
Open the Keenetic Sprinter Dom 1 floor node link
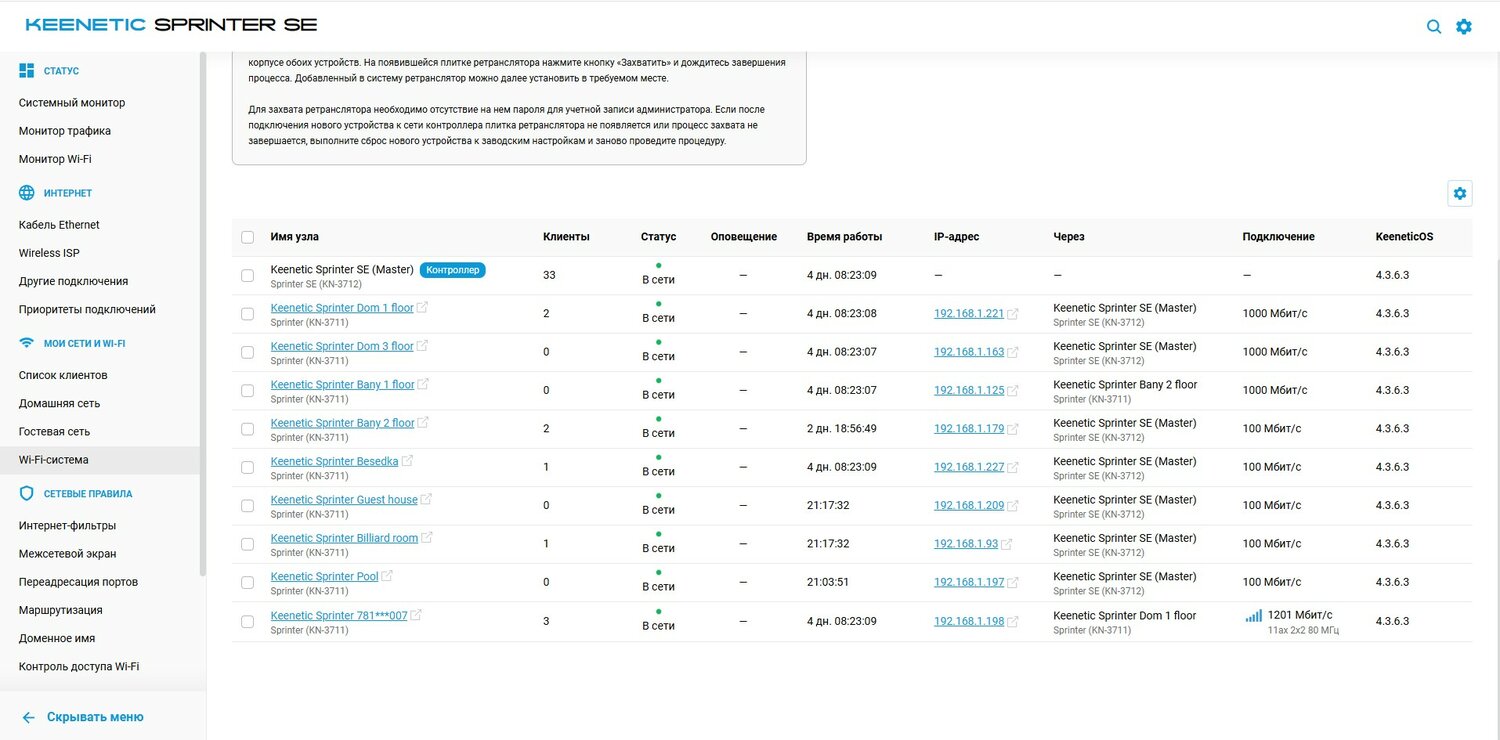[342, 308]
